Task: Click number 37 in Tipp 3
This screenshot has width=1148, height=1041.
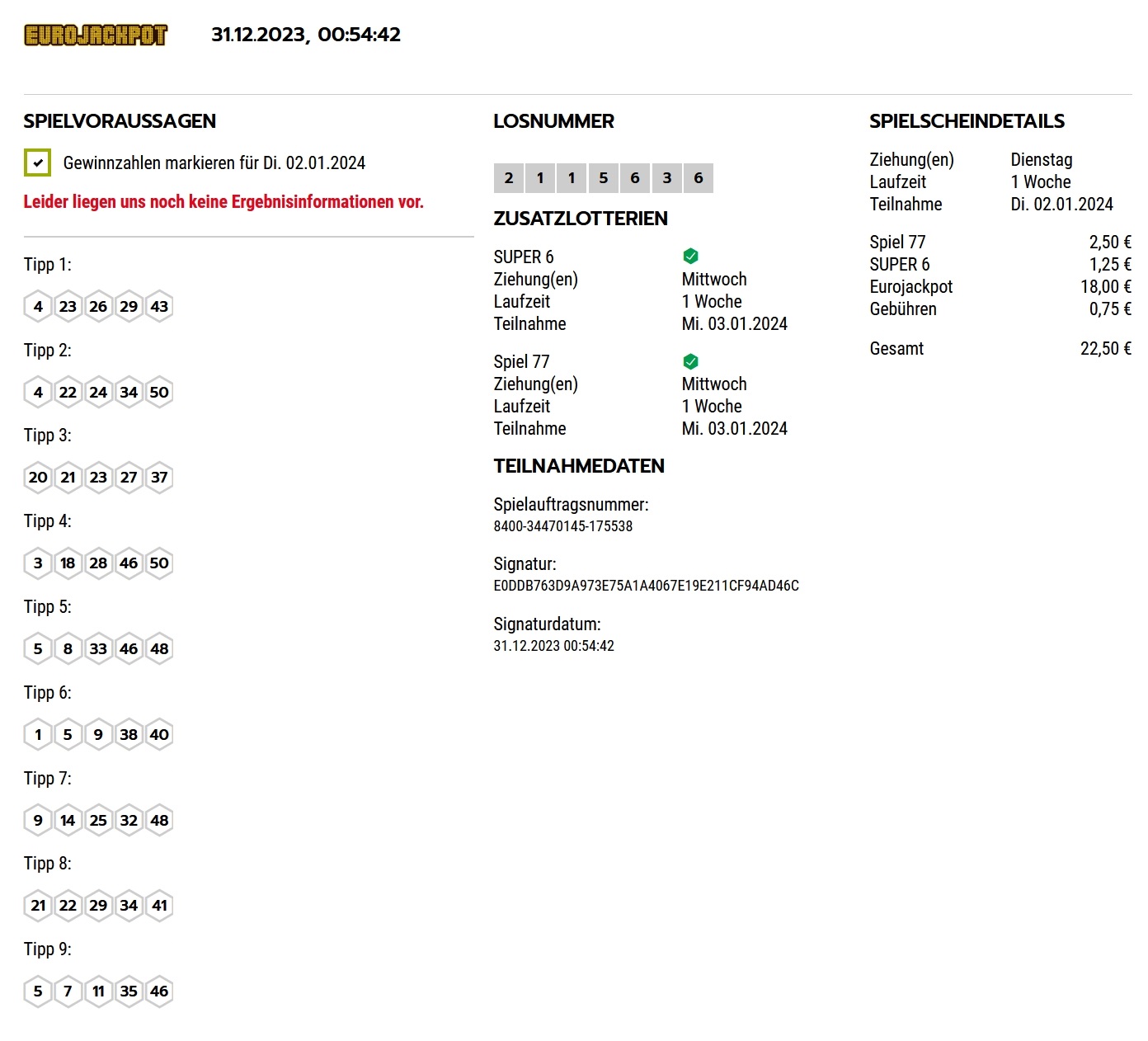Action: [x=159, y=478]
